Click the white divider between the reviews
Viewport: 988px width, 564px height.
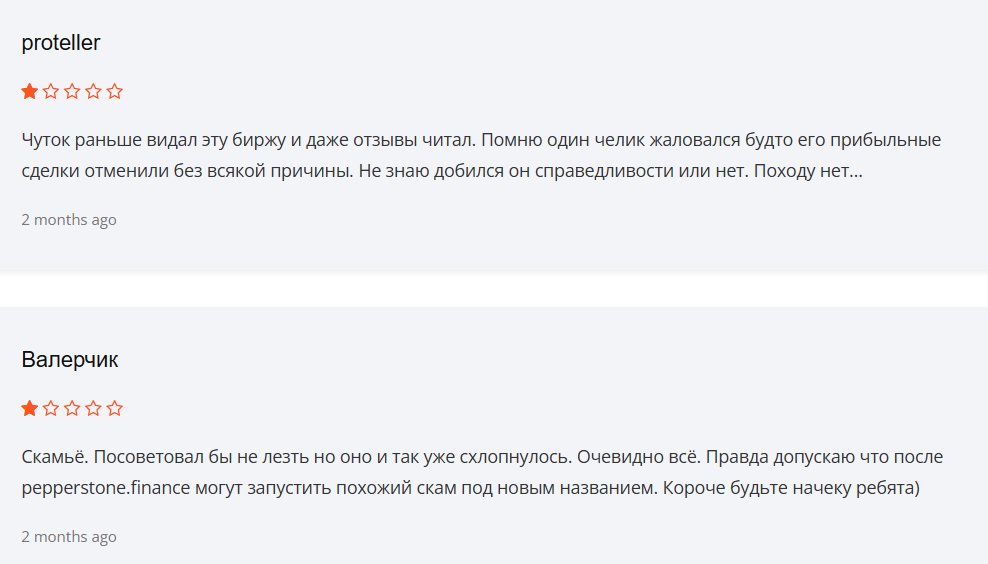click(x=494, y=290)
